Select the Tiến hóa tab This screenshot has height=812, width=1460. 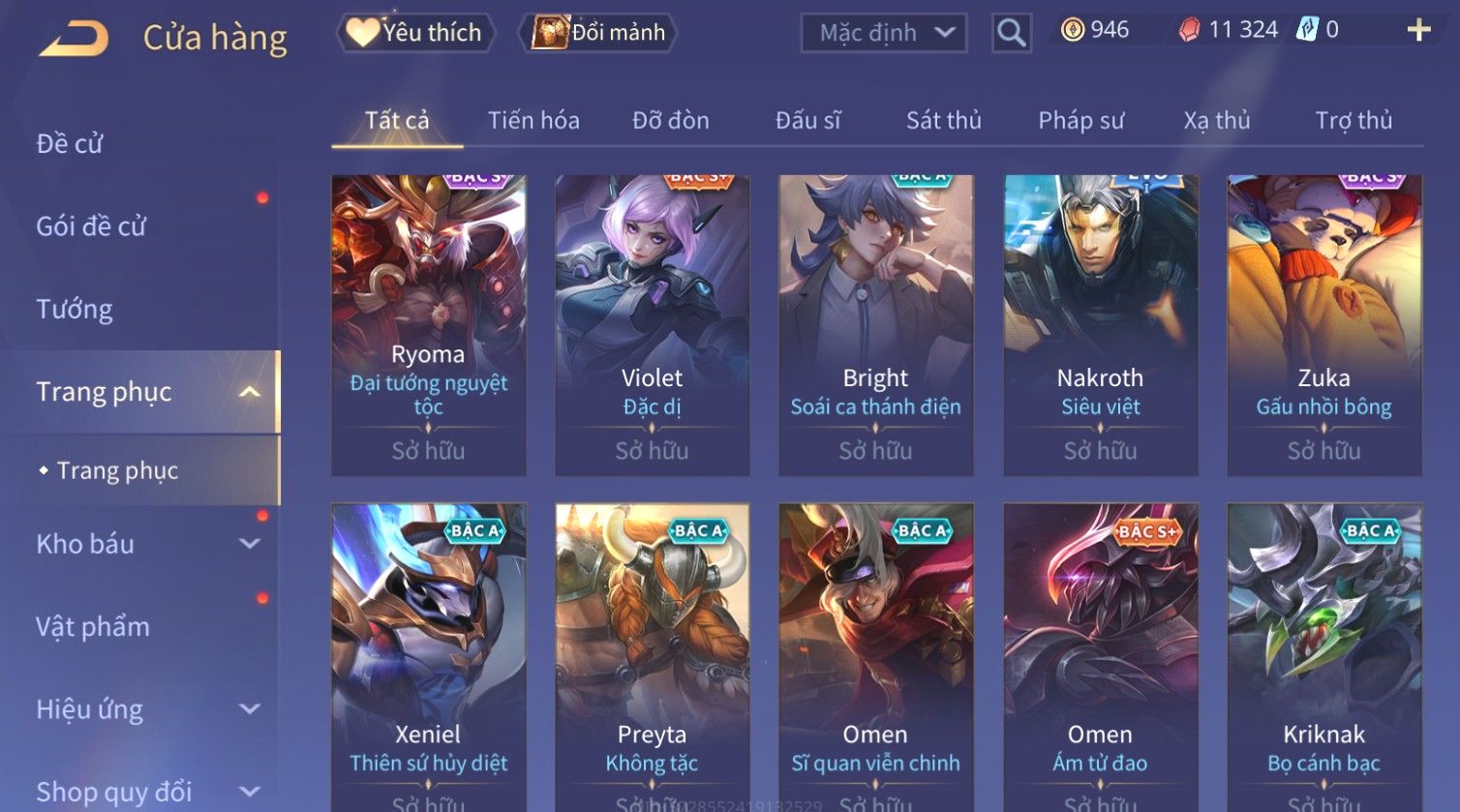(x=533, y=120)
